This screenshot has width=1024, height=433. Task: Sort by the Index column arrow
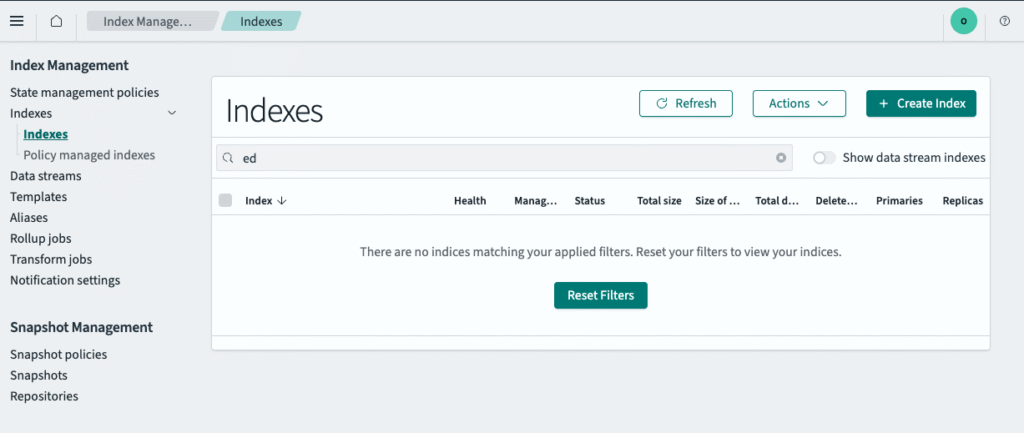[x=281, y=201]
